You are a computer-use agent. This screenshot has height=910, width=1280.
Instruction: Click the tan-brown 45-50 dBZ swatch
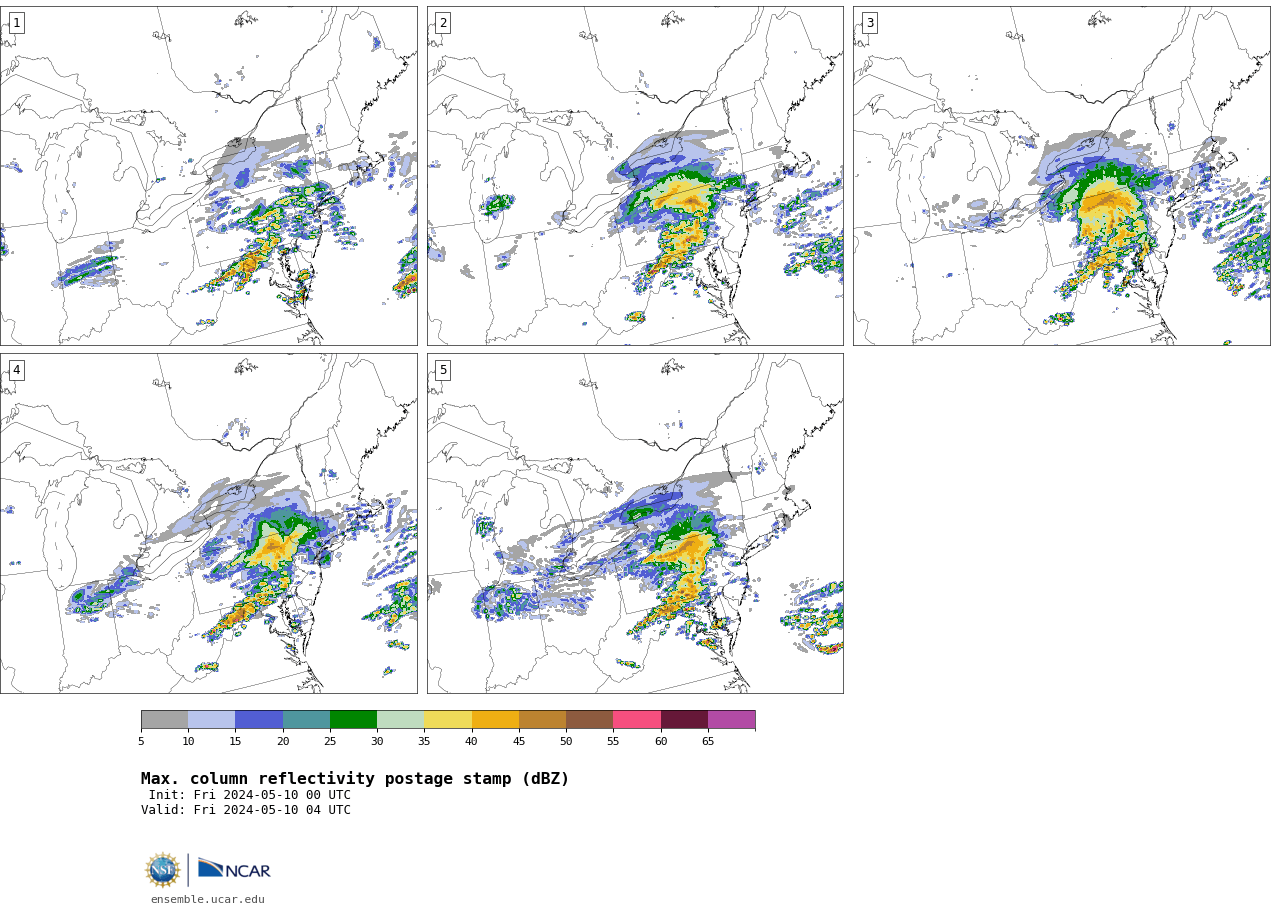pos(542,720)
